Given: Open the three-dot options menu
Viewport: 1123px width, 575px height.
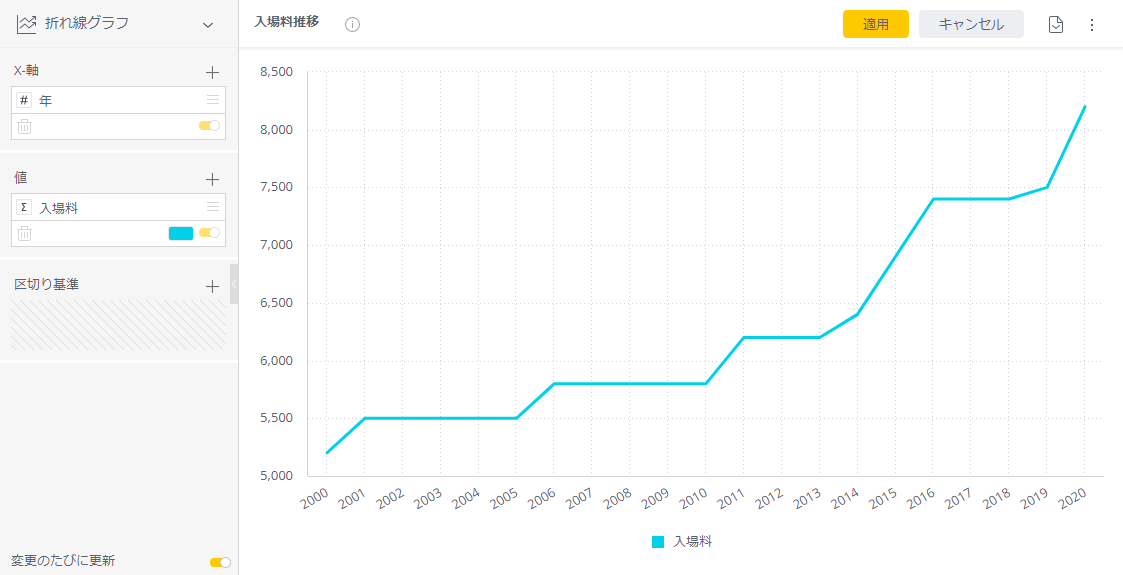Looking at the screenshot, I should pos(1091,24).
